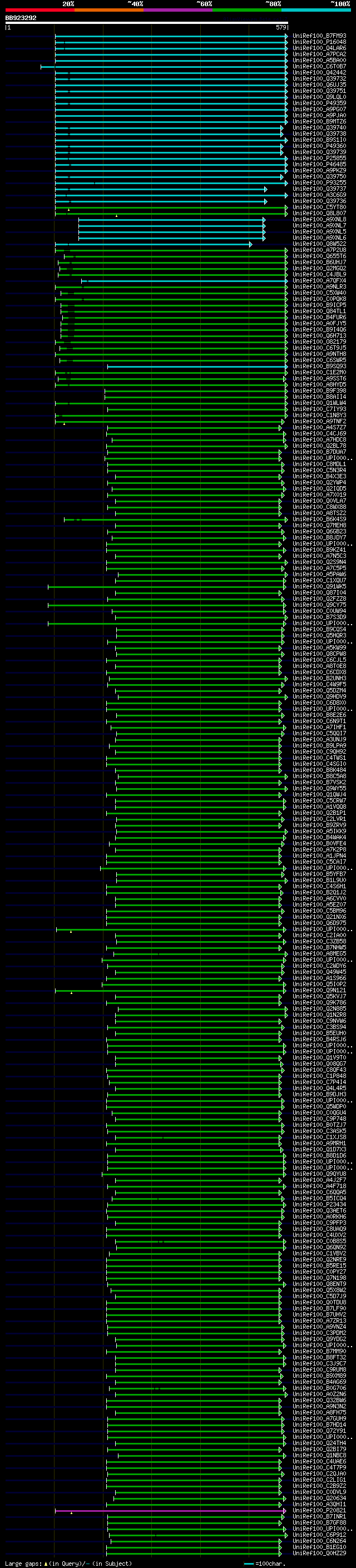The width and height of the screenshot is (356, 1568).
Task: Open hit UniRef100_B9MTZ6
Action: [319, 122]
